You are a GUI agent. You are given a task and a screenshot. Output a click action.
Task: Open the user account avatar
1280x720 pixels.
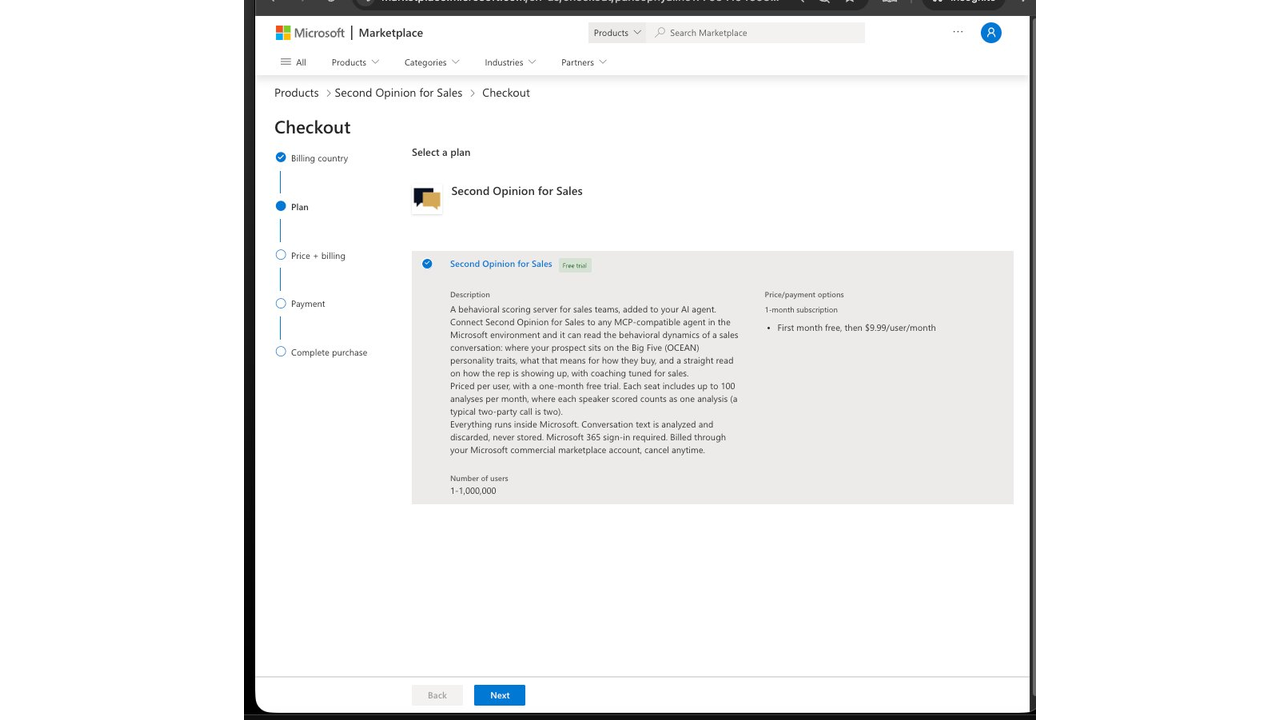click(991, 33)
